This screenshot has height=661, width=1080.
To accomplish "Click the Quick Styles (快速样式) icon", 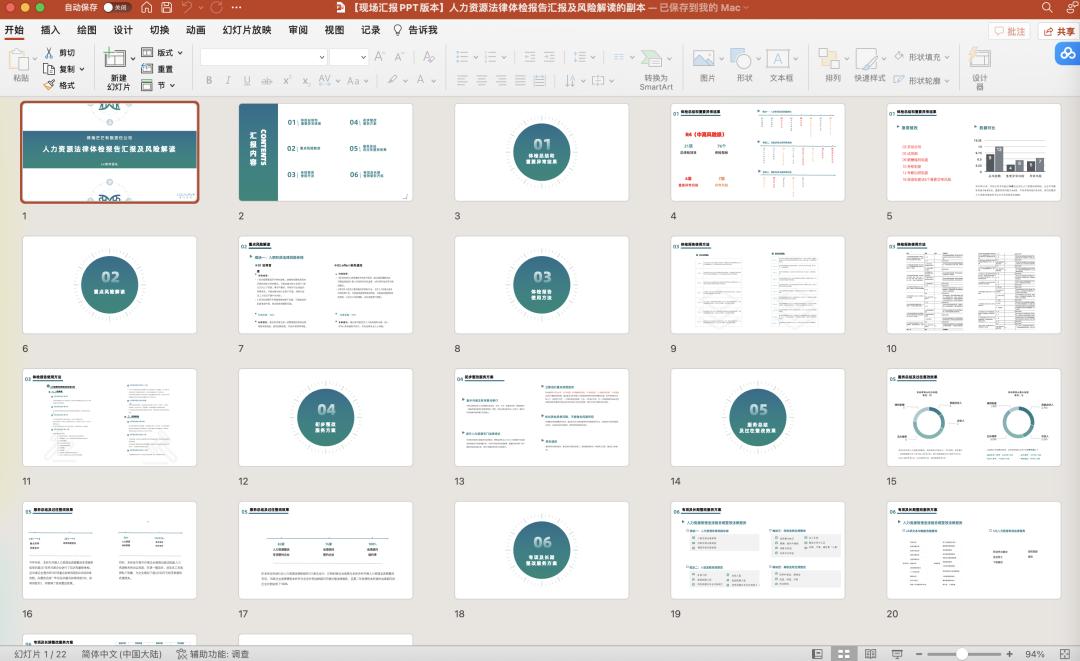I will pos(866,59).
